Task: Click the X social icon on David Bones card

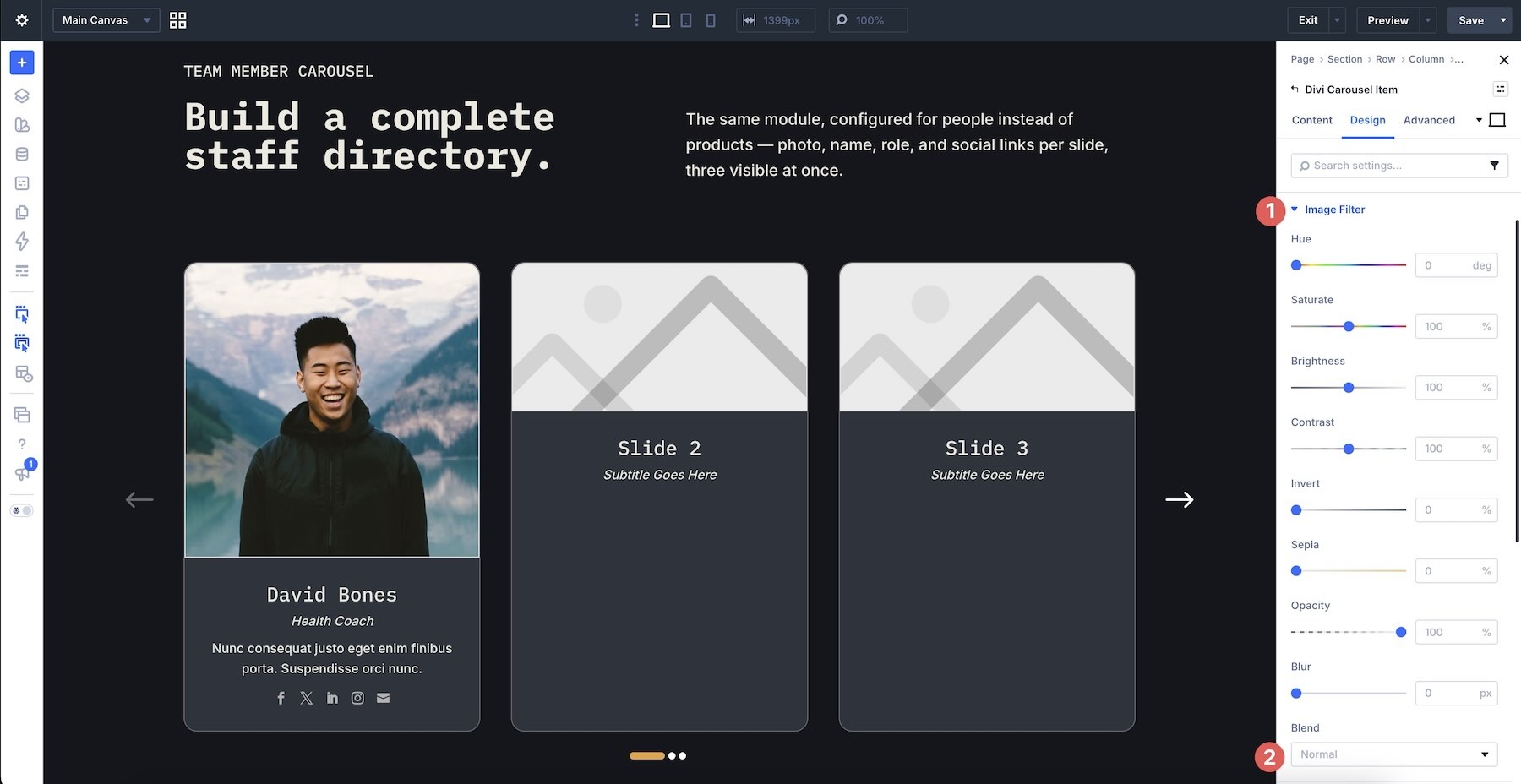Action: [306, 698]
